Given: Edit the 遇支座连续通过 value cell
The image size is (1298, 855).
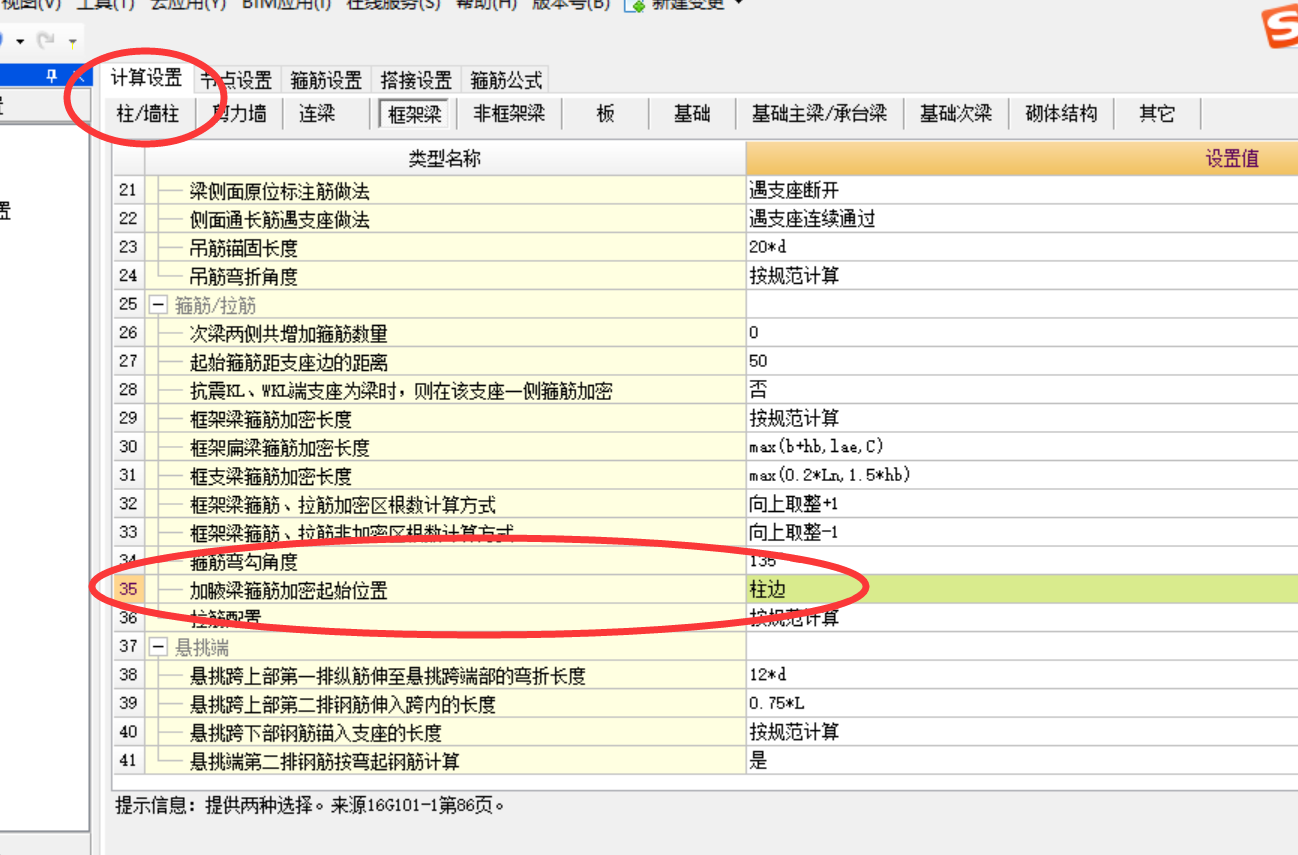Looking at the screenshot, I should tap(1022, 219).
